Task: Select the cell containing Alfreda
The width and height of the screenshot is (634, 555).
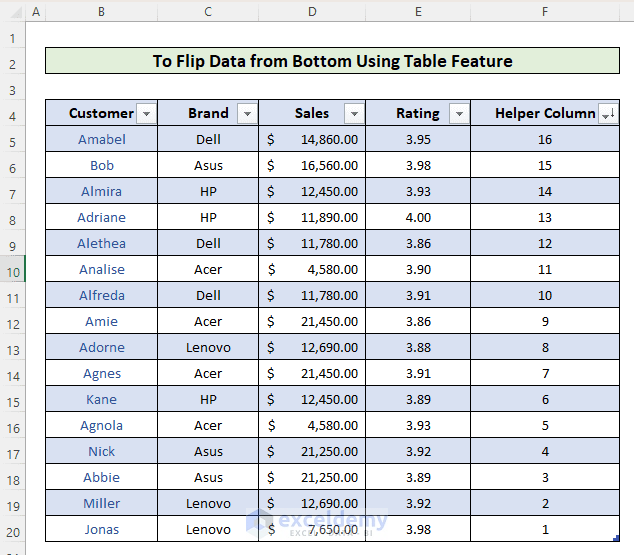Action: [x=101, y=295]
